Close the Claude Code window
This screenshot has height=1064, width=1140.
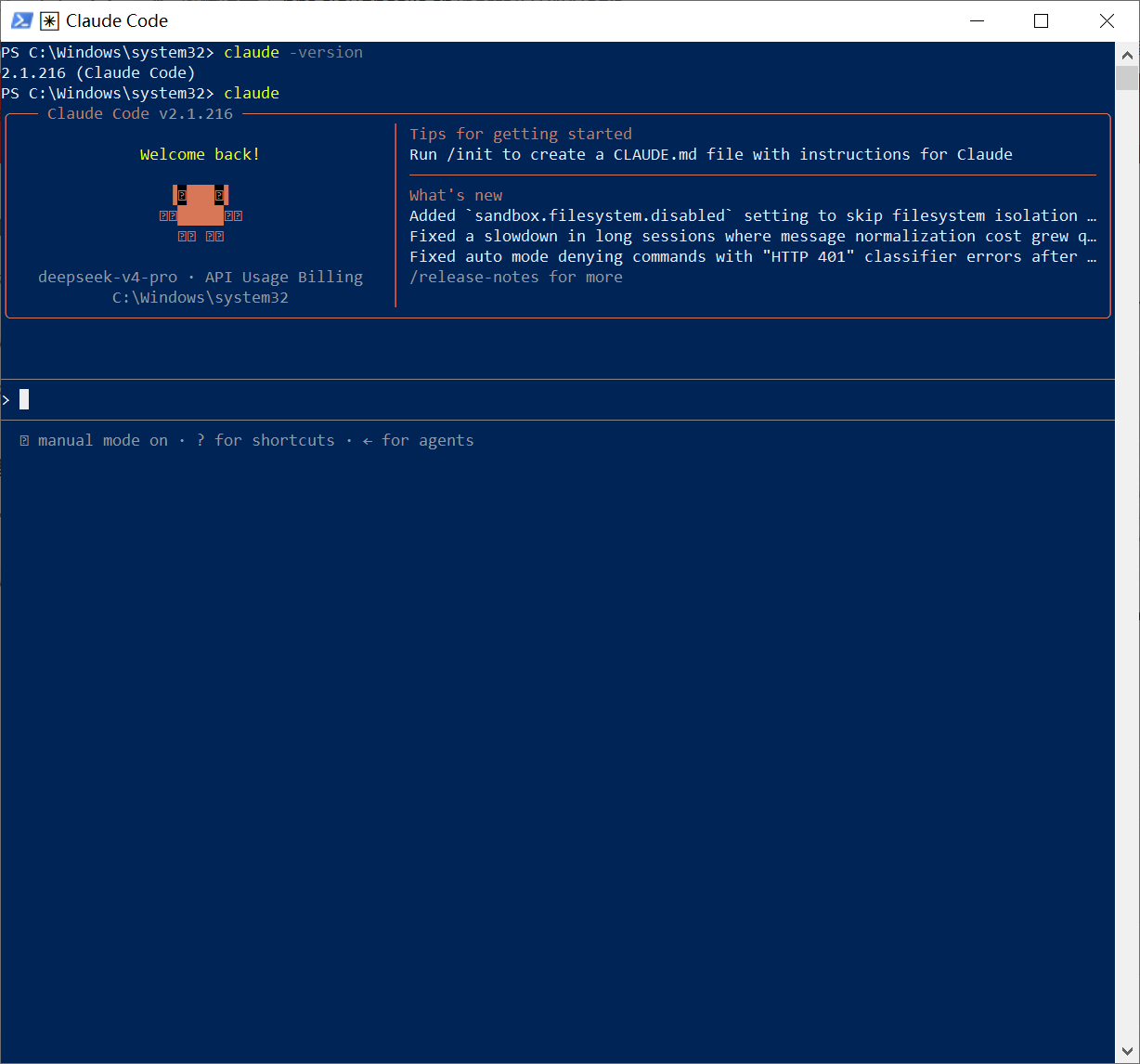click(1107, 20)
